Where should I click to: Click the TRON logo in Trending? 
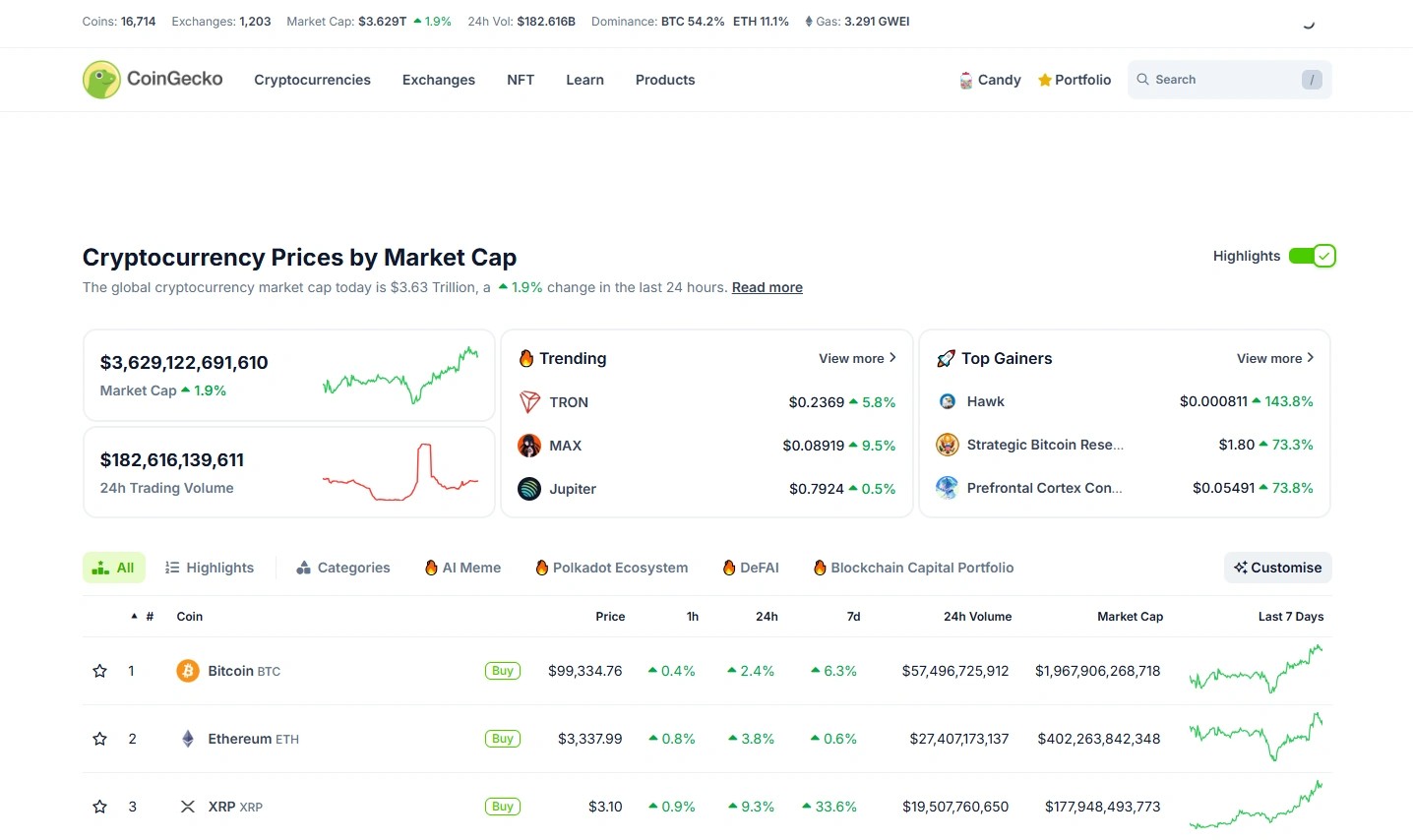(x=529, y=402)
